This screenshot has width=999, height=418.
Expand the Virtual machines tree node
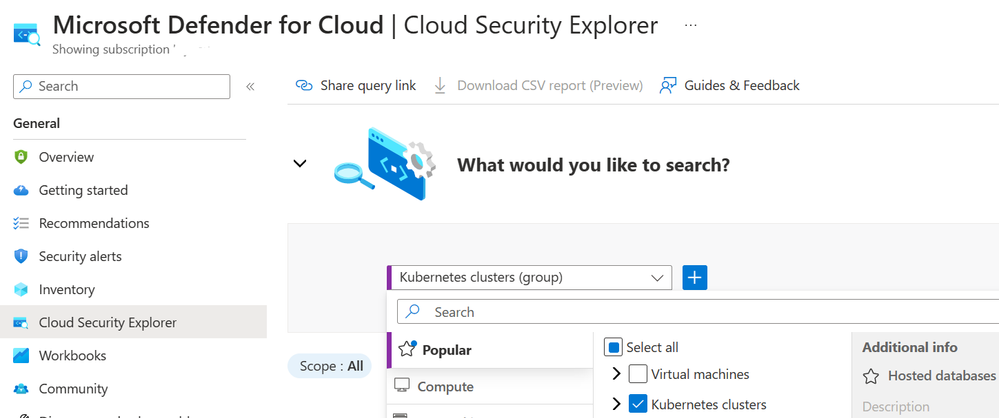[616, 374]
